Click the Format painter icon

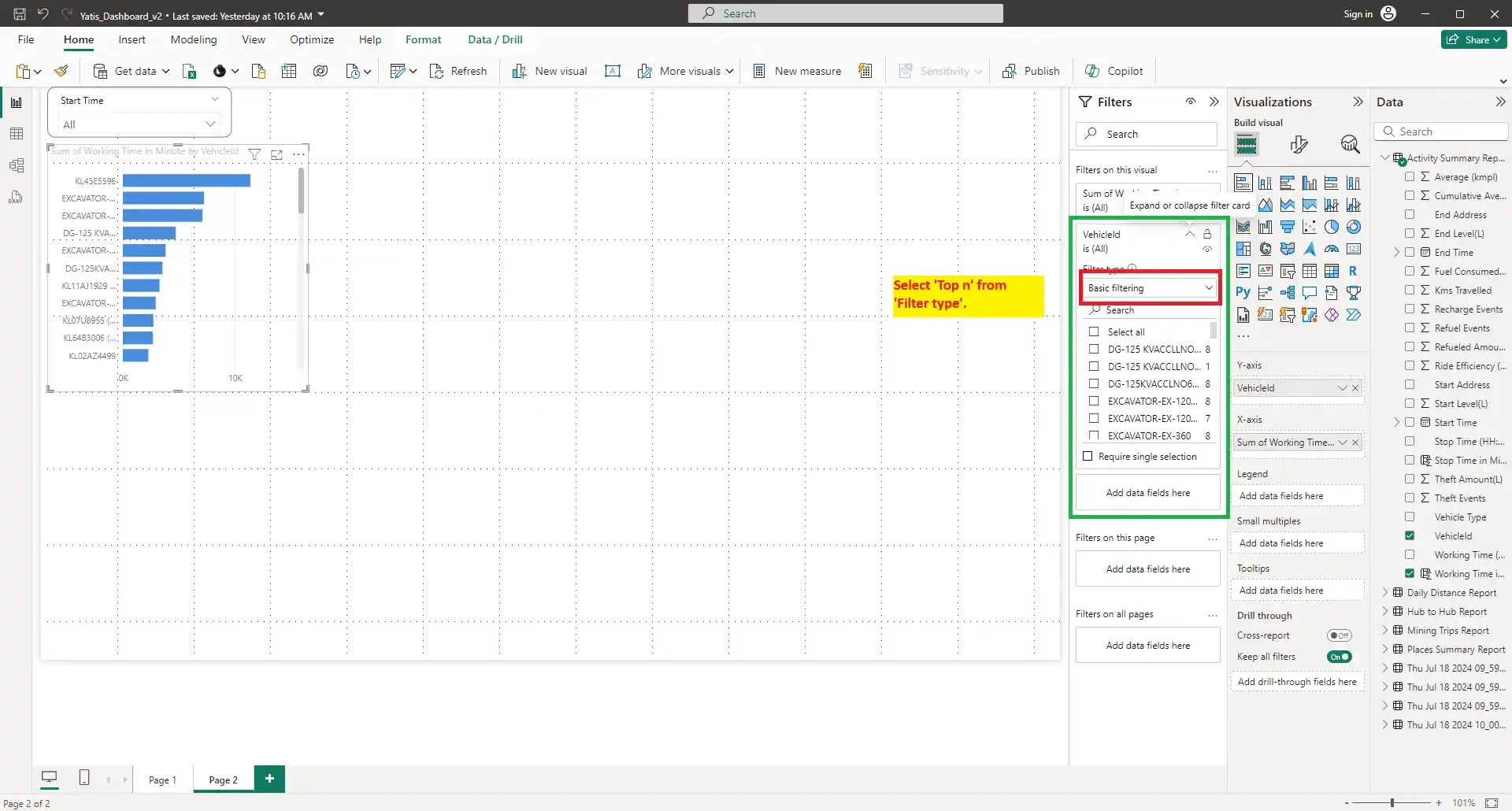point(61,71)
